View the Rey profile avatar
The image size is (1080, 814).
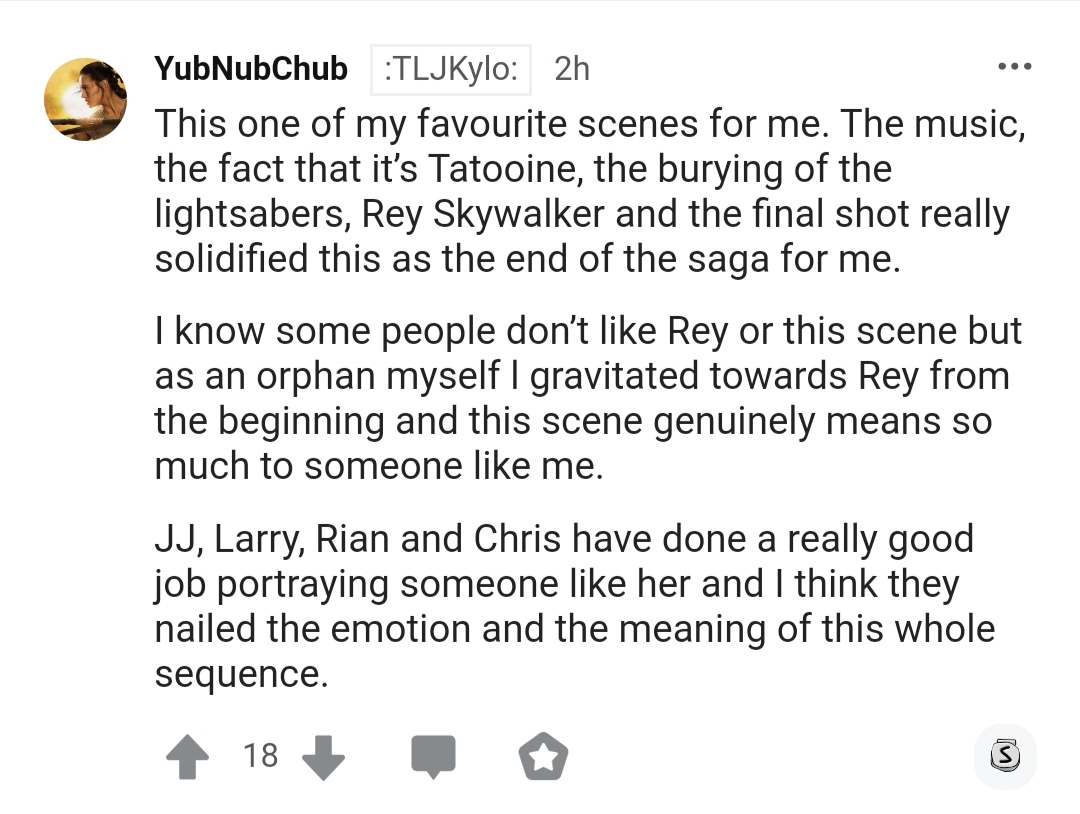(85, 99)
